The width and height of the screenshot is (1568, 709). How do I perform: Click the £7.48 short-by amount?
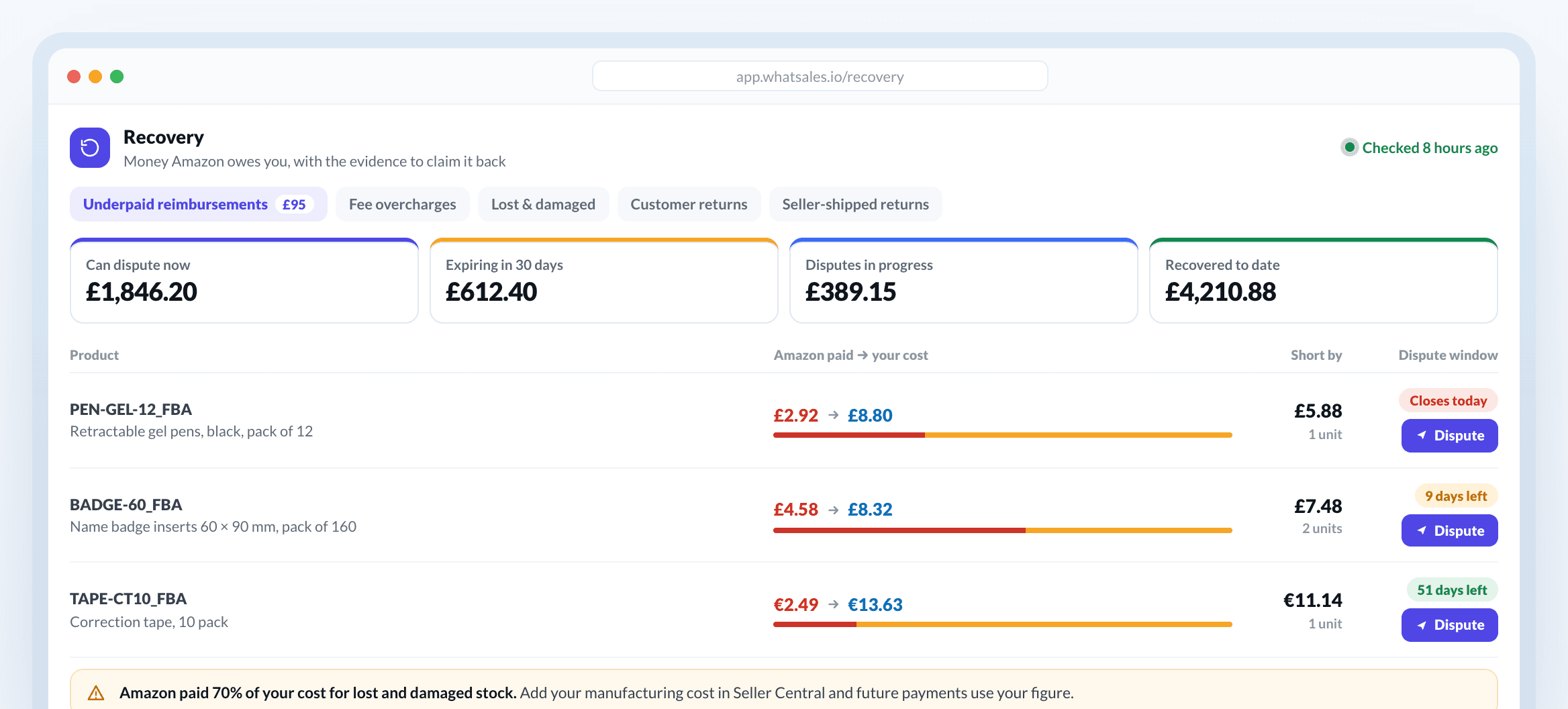click(1318, 506)
